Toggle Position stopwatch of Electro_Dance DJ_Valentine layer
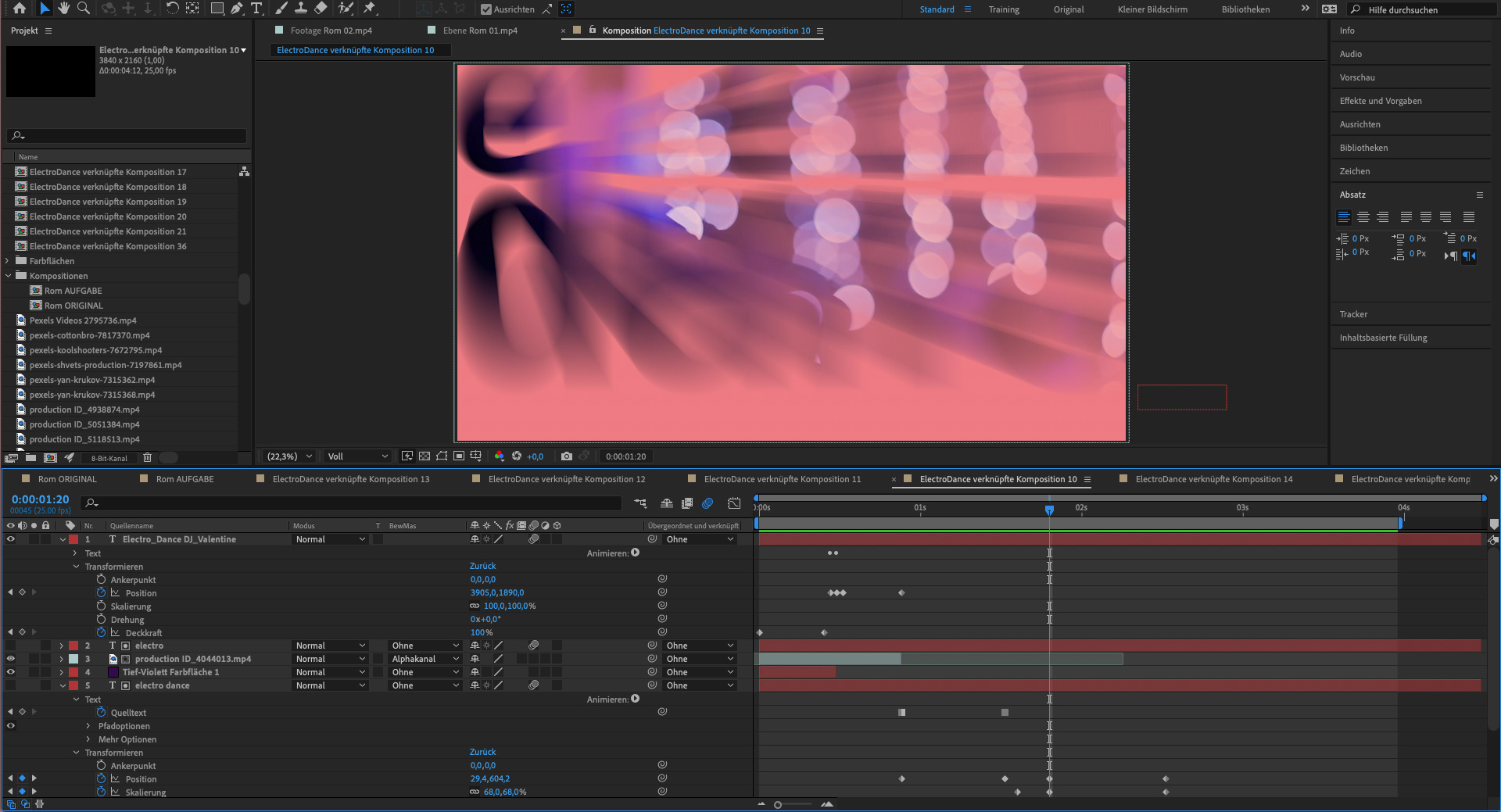Image resolution: width=1501 pixels, height=812 pixels. pyautogui.click(x=101, y=592)
